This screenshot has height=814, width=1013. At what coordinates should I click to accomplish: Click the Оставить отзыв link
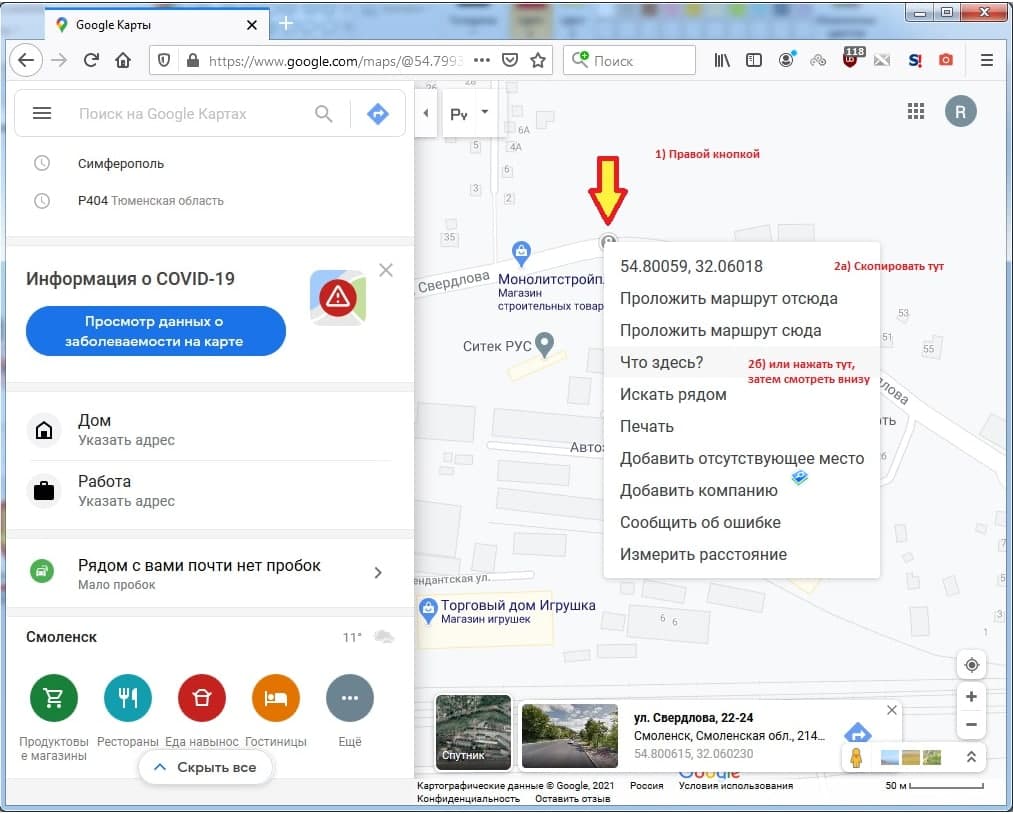coord(572,799)
